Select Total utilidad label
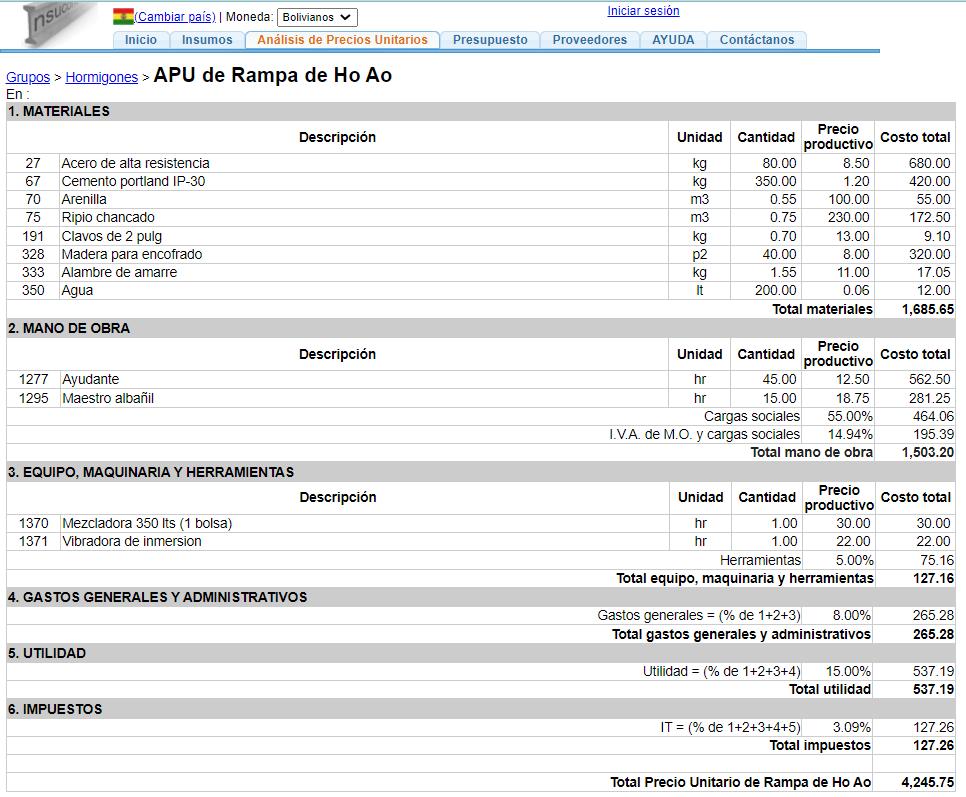Image resolution: width=966 pixels, height=797 pixels. (830, 689)
